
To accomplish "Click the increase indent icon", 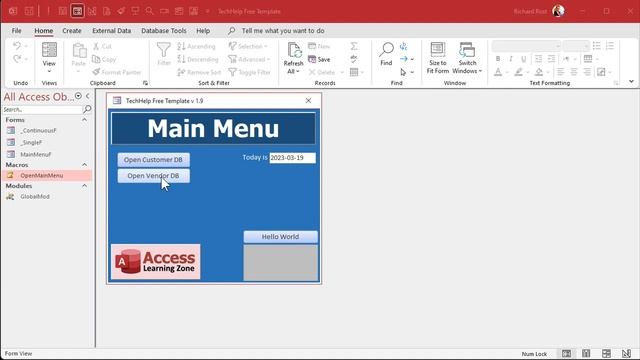I will [x=551, y=59].
